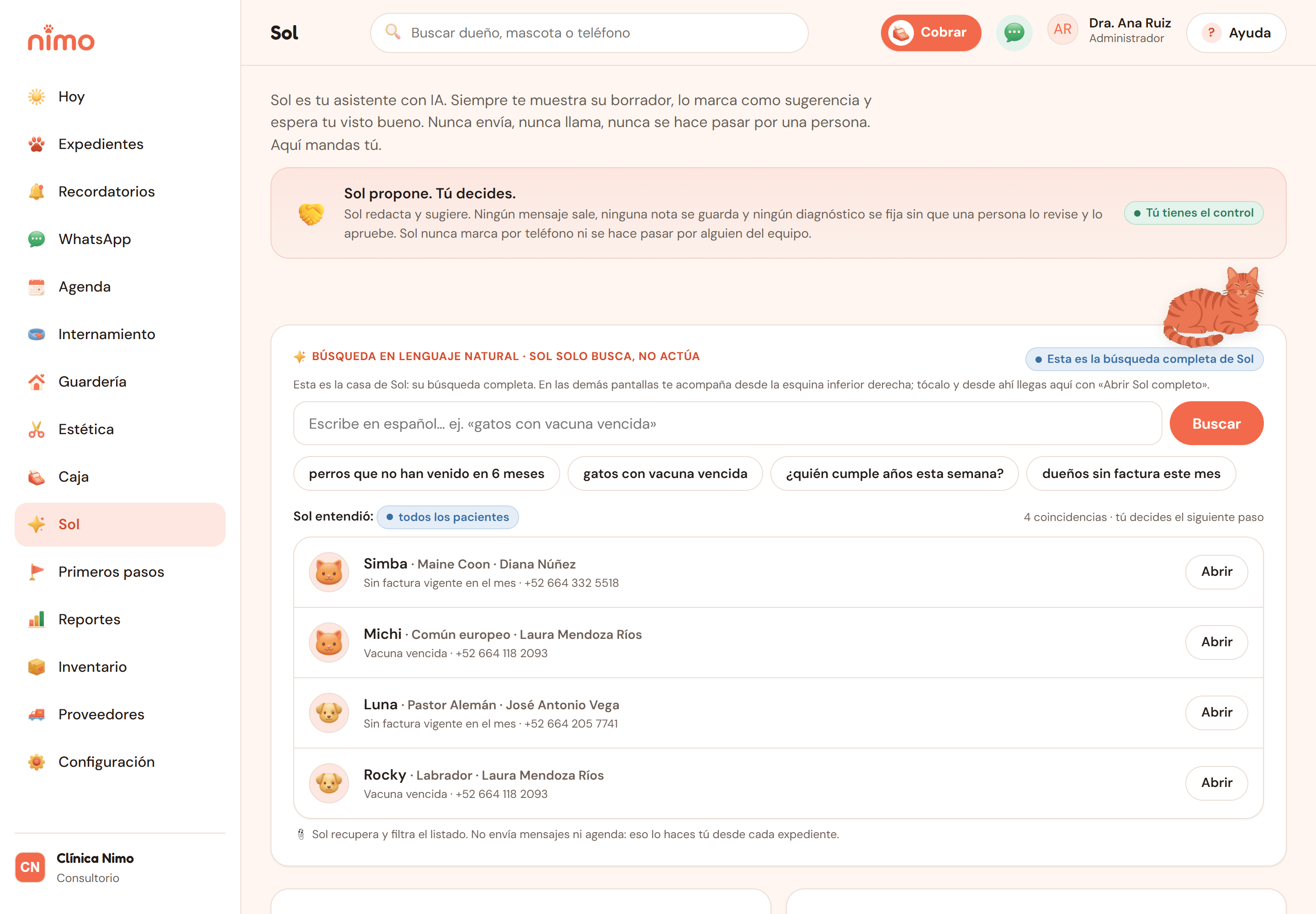1316x914 pixels.
Task: Open Configuración
Action: pos(120,762)
